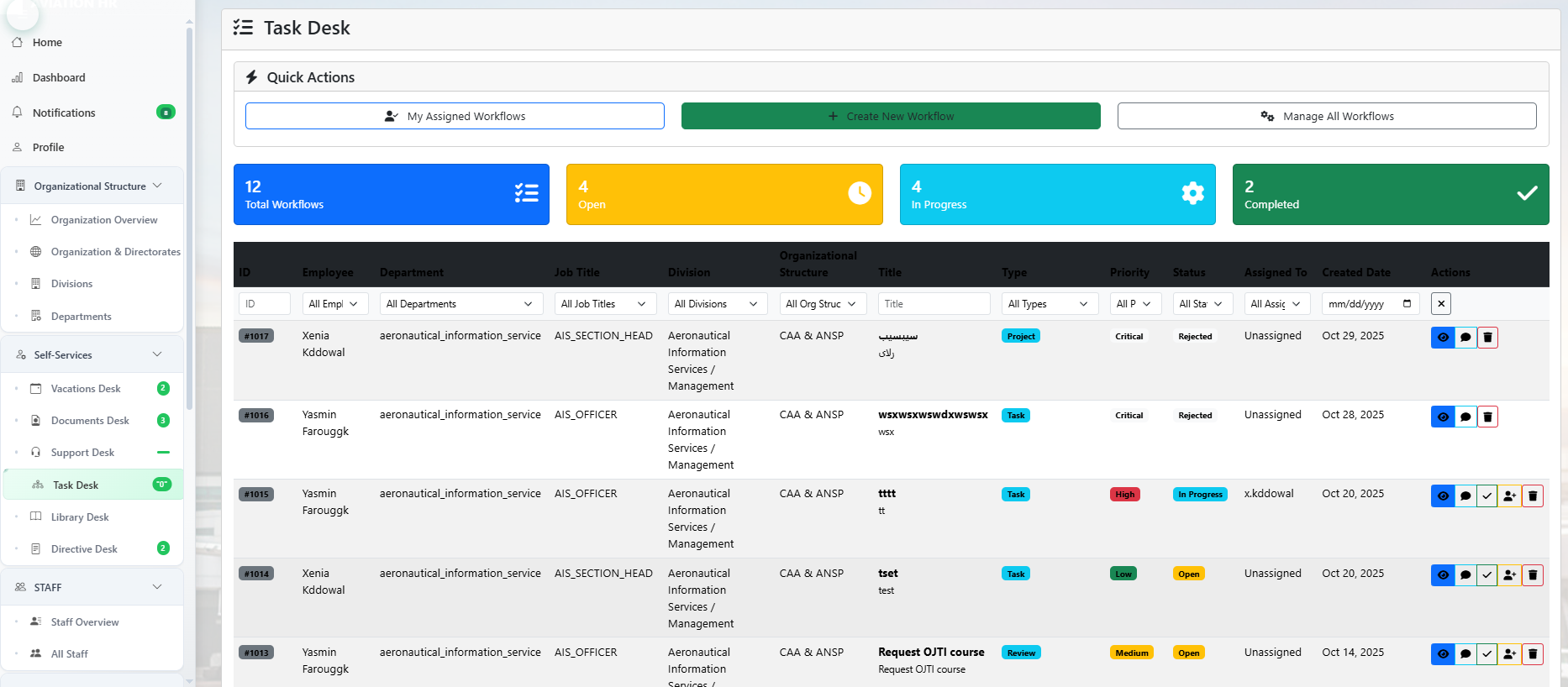
Task: View details of workflow #1014
Action: [x=1442, y=575]
